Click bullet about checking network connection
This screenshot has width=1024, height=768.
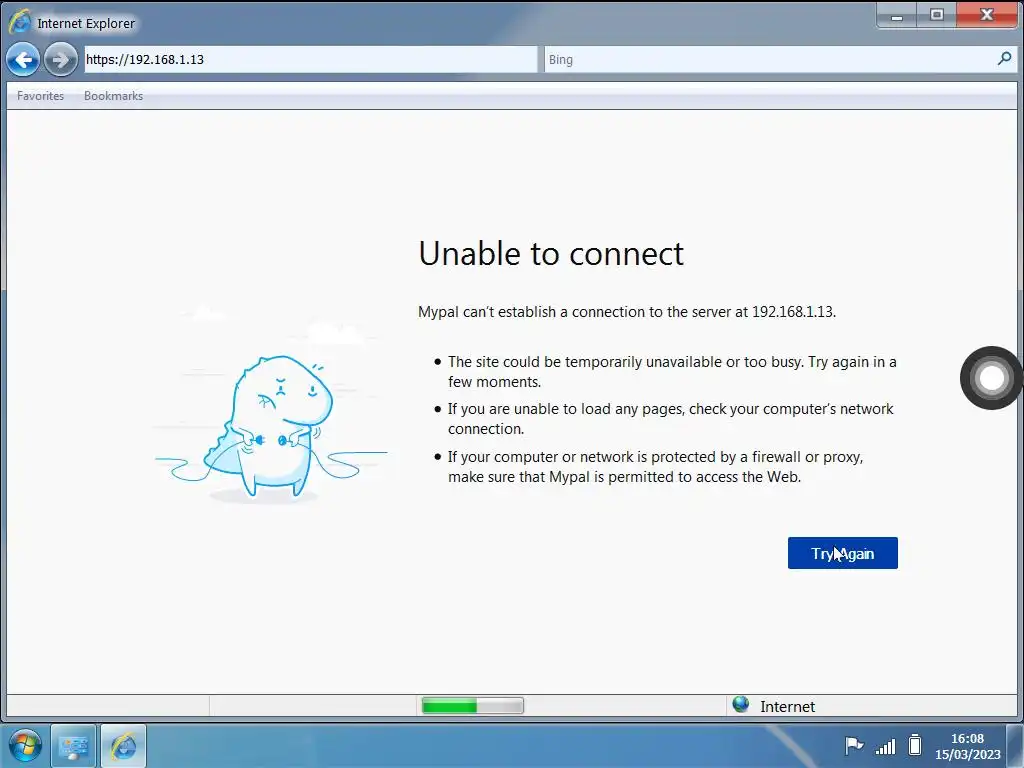[x=670, y=419]
